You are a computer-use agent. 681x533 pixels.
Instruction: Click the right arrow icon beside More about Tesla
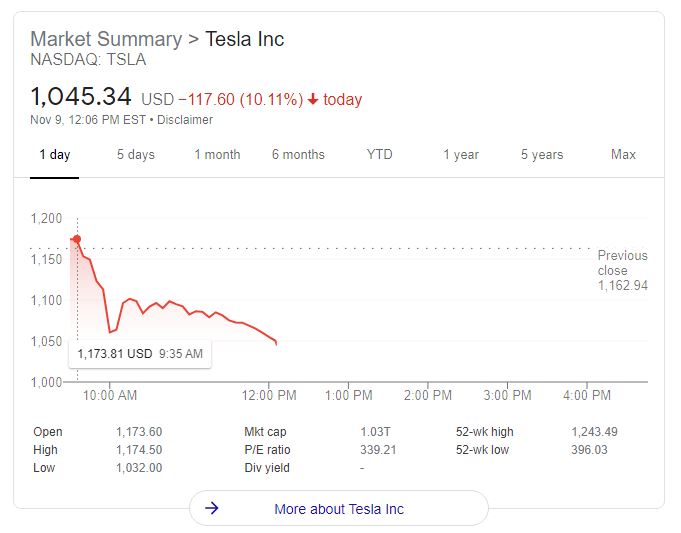(211, 508)
